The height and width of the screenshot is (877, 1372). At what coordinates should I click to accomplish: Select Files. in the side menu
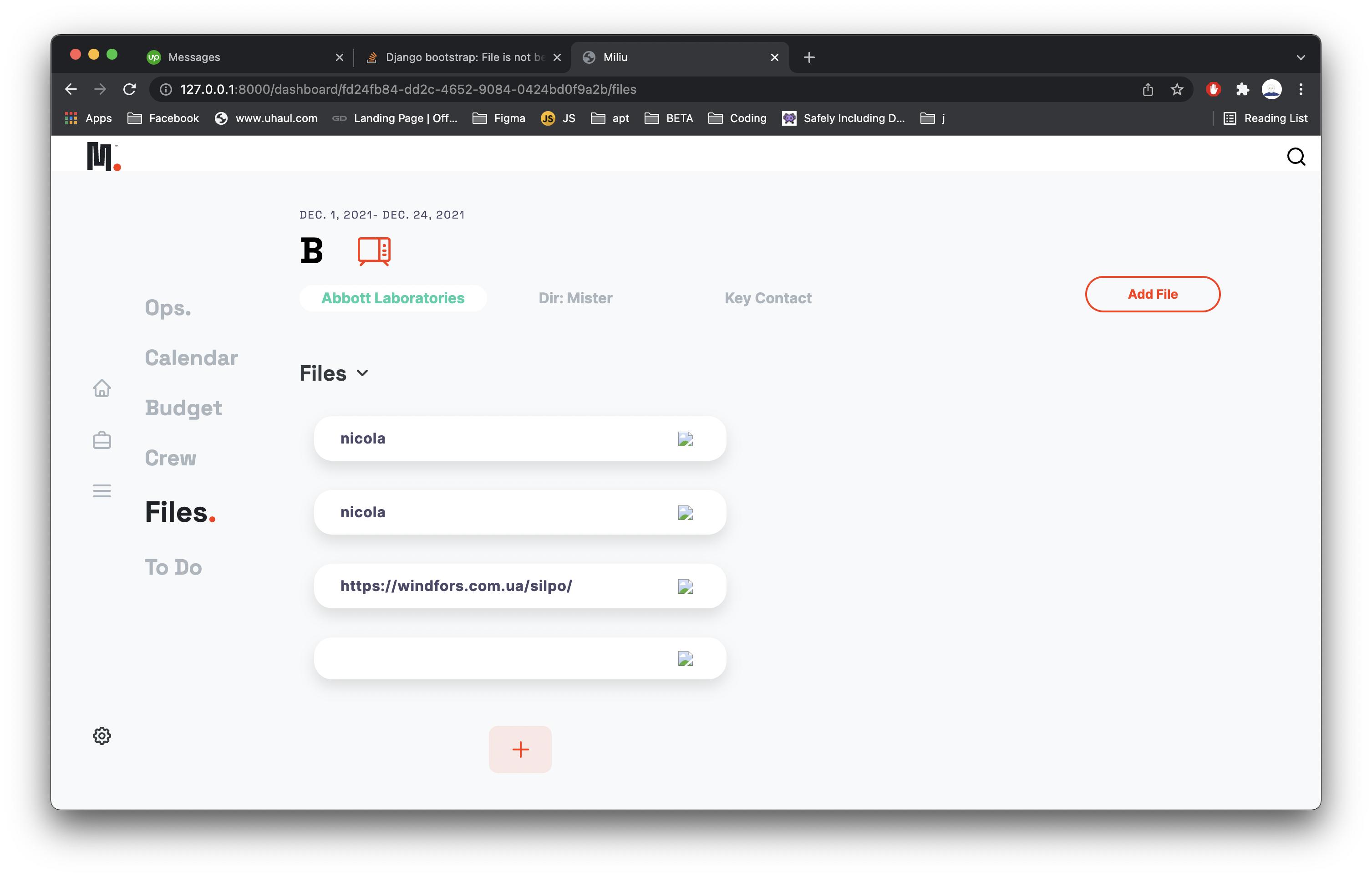tap(180, 512)
